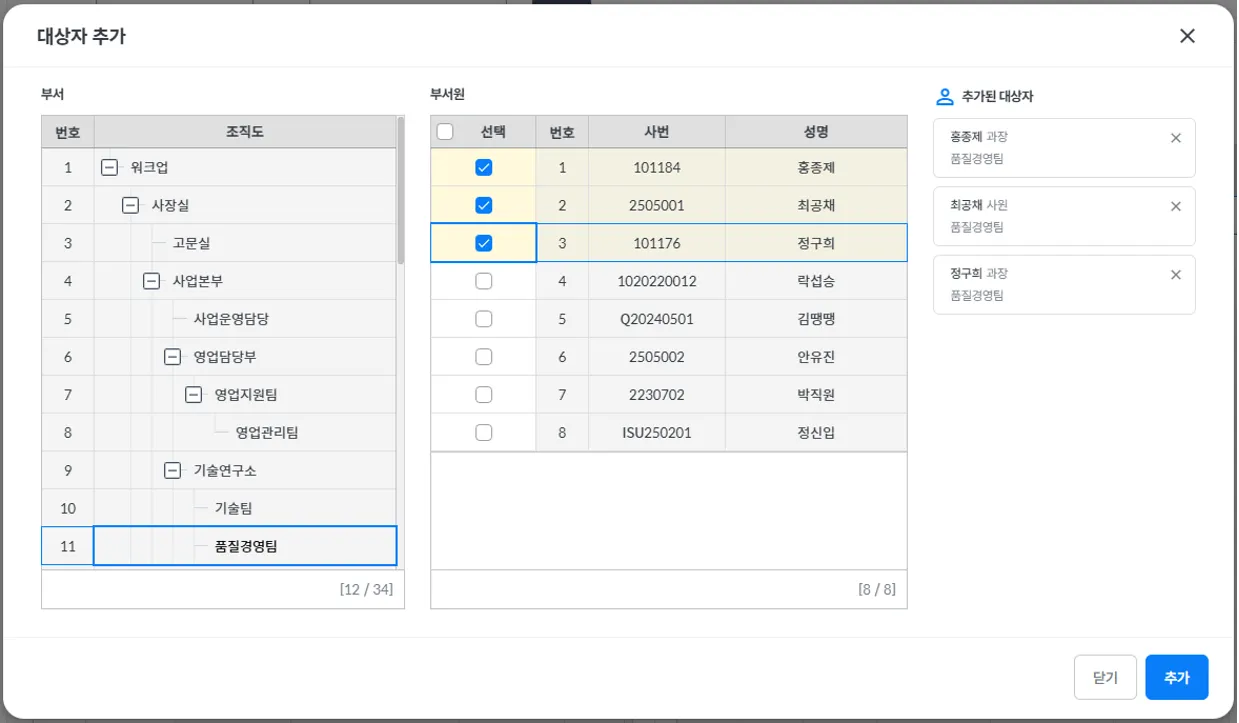The width and height of the screenshot is (1239, 723).
Task: Remove 정구희 from added targets list
Action: click(x=1175, y=275)
